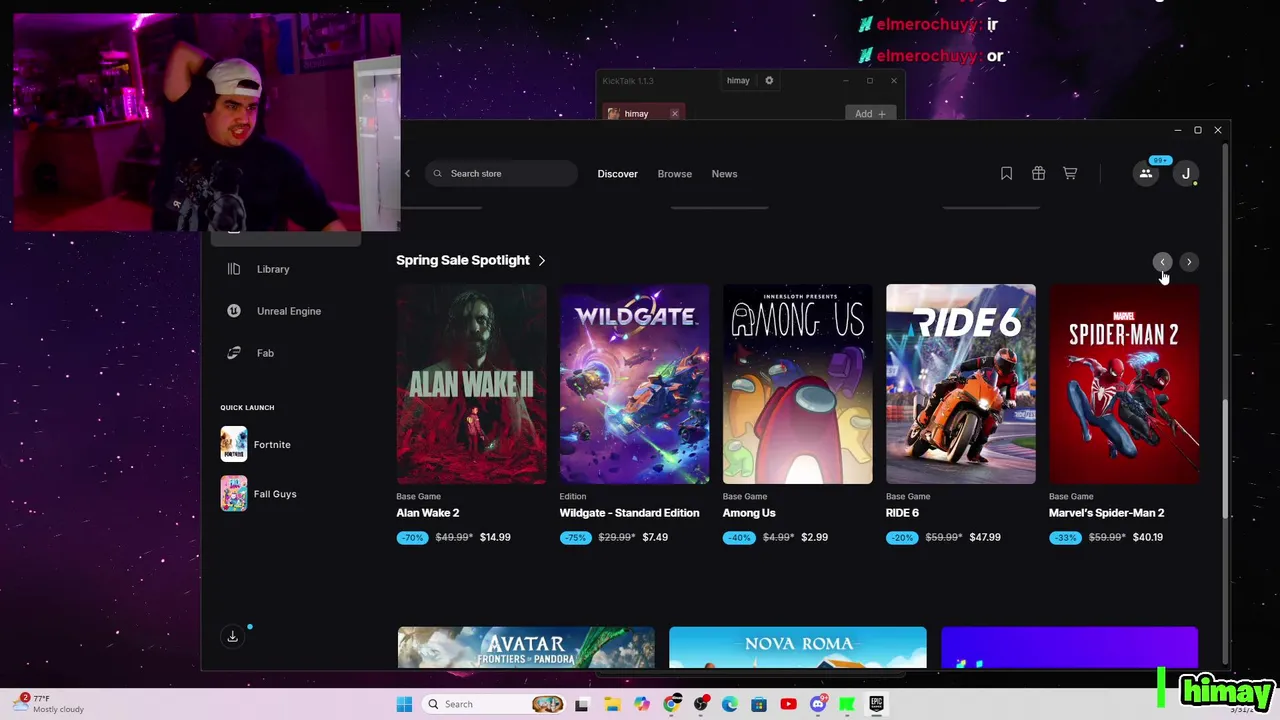Open the downloads icon in sidebar
1280x720 pixels.
click(x=232, y=636)
